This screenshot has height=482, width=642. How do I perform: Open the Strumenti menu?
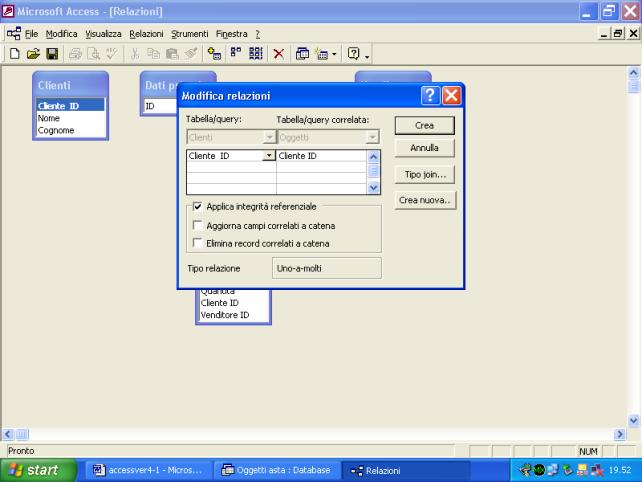(x=190, y=34)
